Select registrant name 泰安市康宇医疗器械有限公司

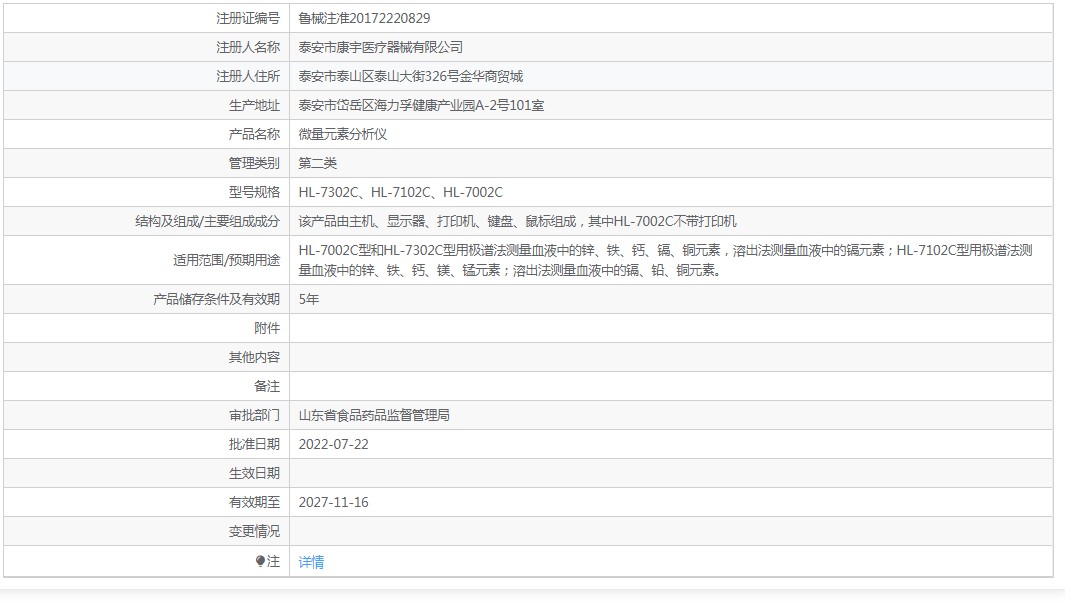click(x=380, y=47)
